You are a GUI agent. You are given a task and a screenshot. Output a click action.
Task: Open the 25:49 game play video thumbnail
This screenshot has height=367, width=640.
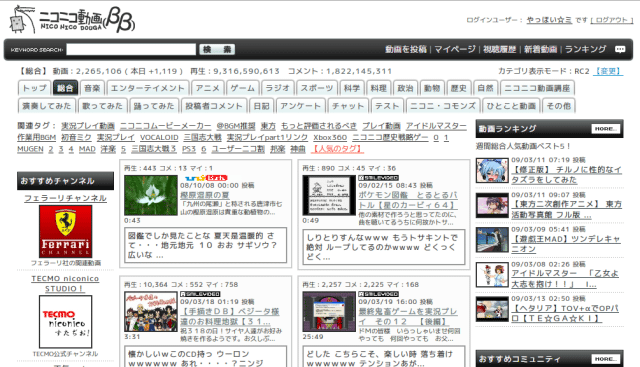click(329, 311)
